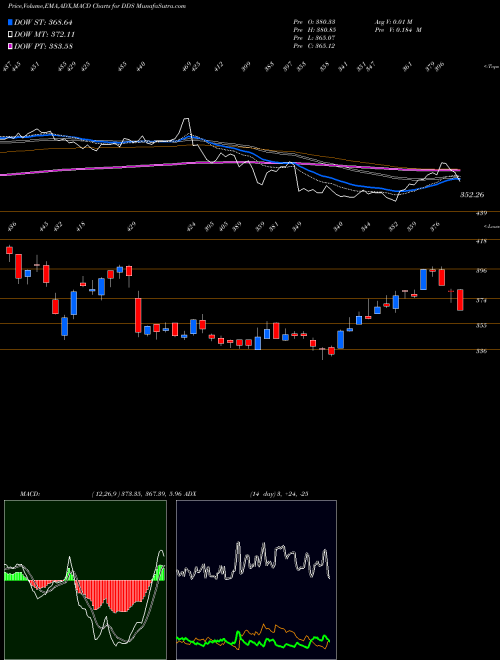This screenshot has height=660, width=500.
Task: Click the 374 price axis label
Action: [482, 301]
